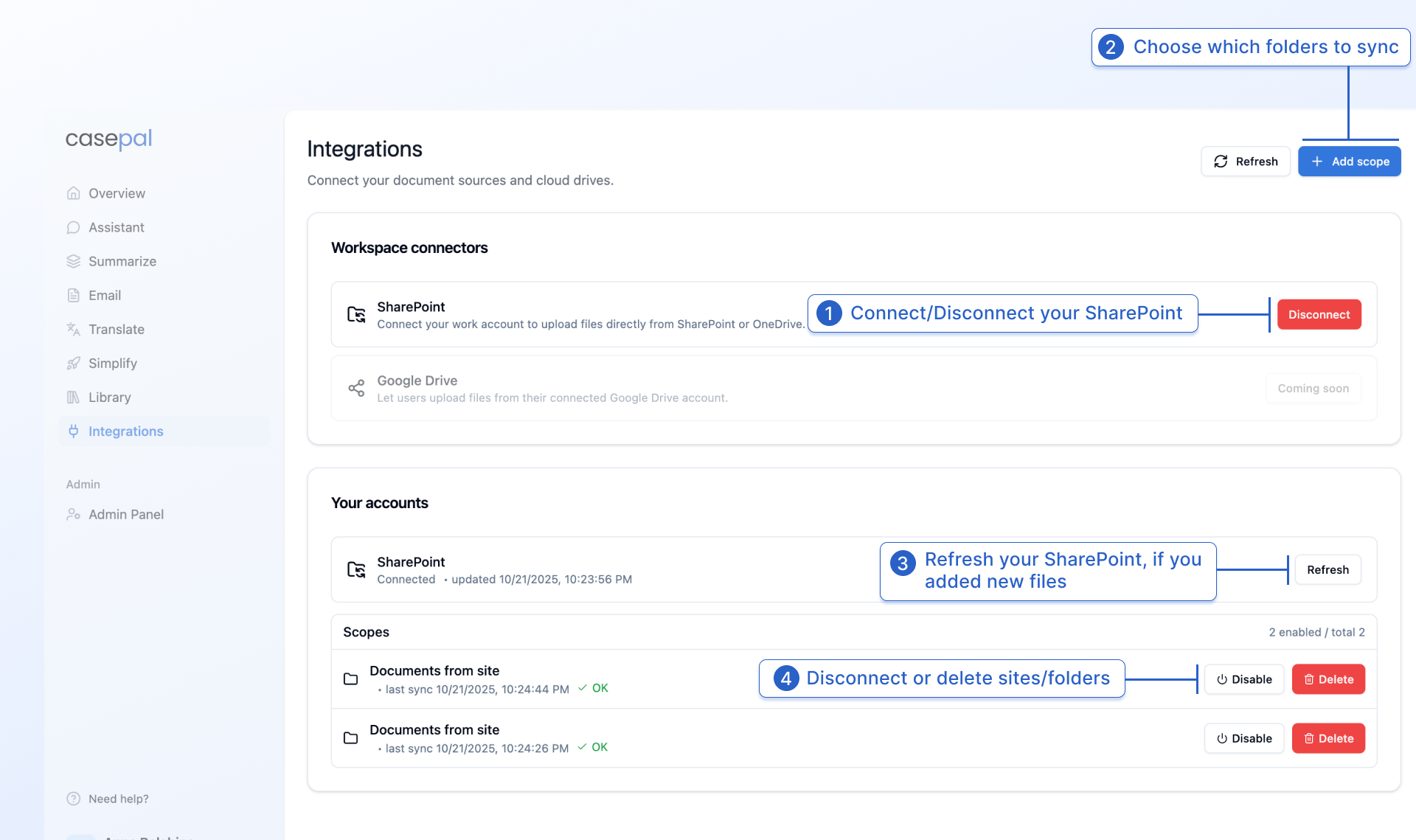The width and height of the screenshot is (1416, 840).
Task: Delete the second Documents from site scope
Action: click(x=1328, y=738)
